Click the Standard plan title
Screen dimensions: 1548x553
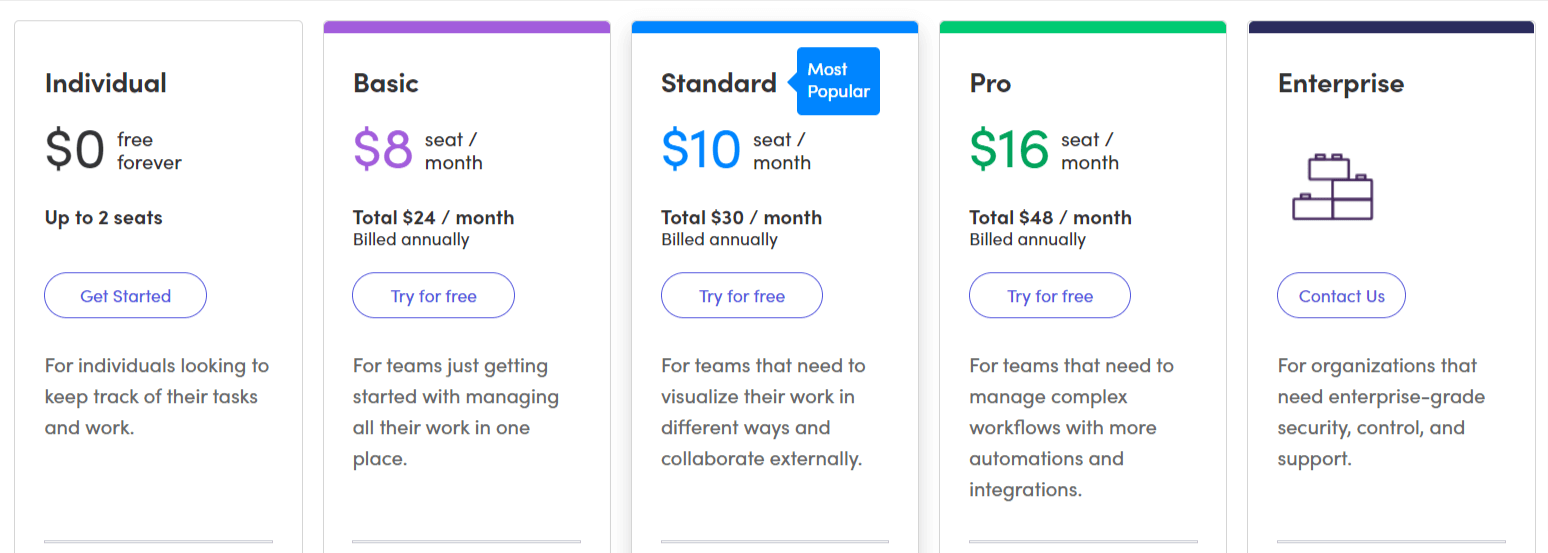719,83
